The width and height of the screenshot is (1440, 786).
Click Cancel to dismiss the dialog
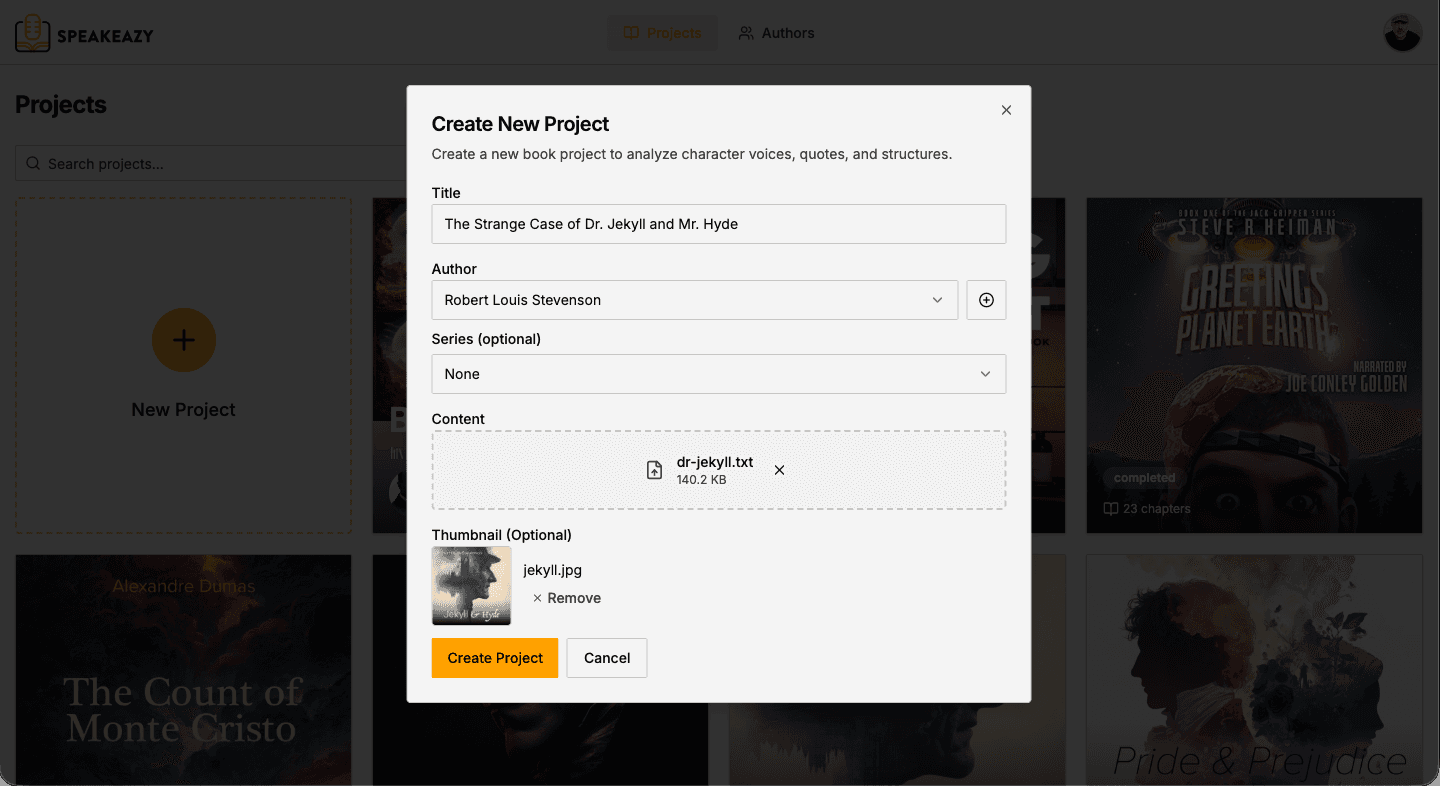(606, 658)
